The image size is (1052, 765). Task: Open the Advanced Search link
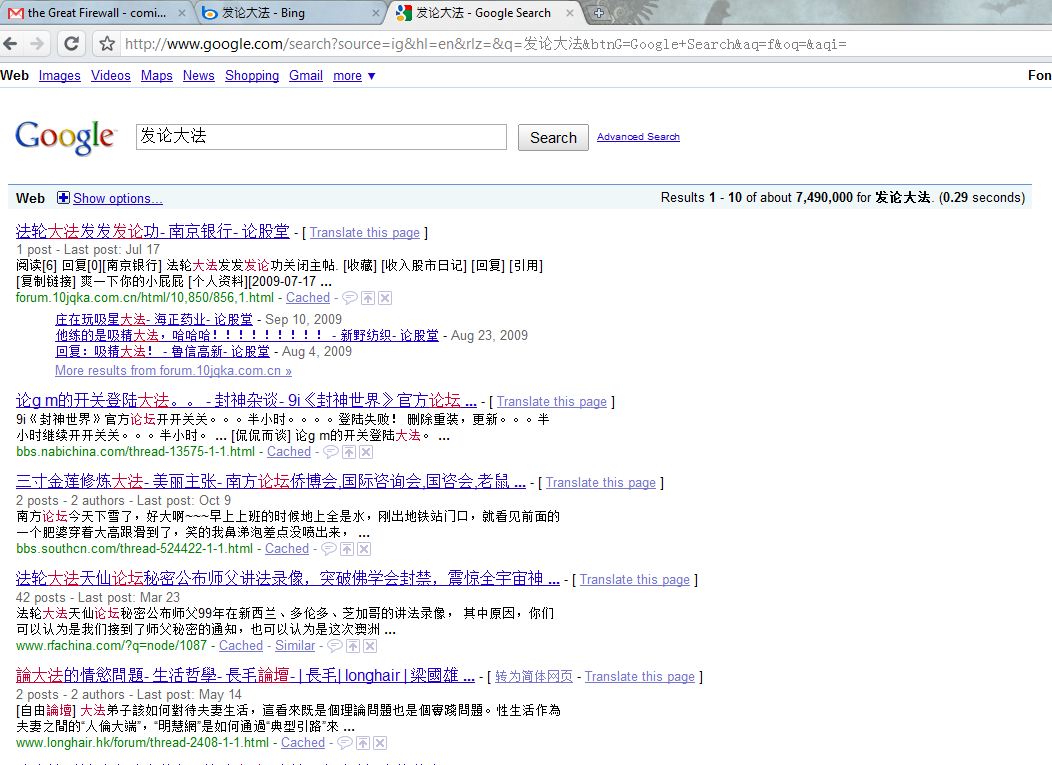point(638,137)
